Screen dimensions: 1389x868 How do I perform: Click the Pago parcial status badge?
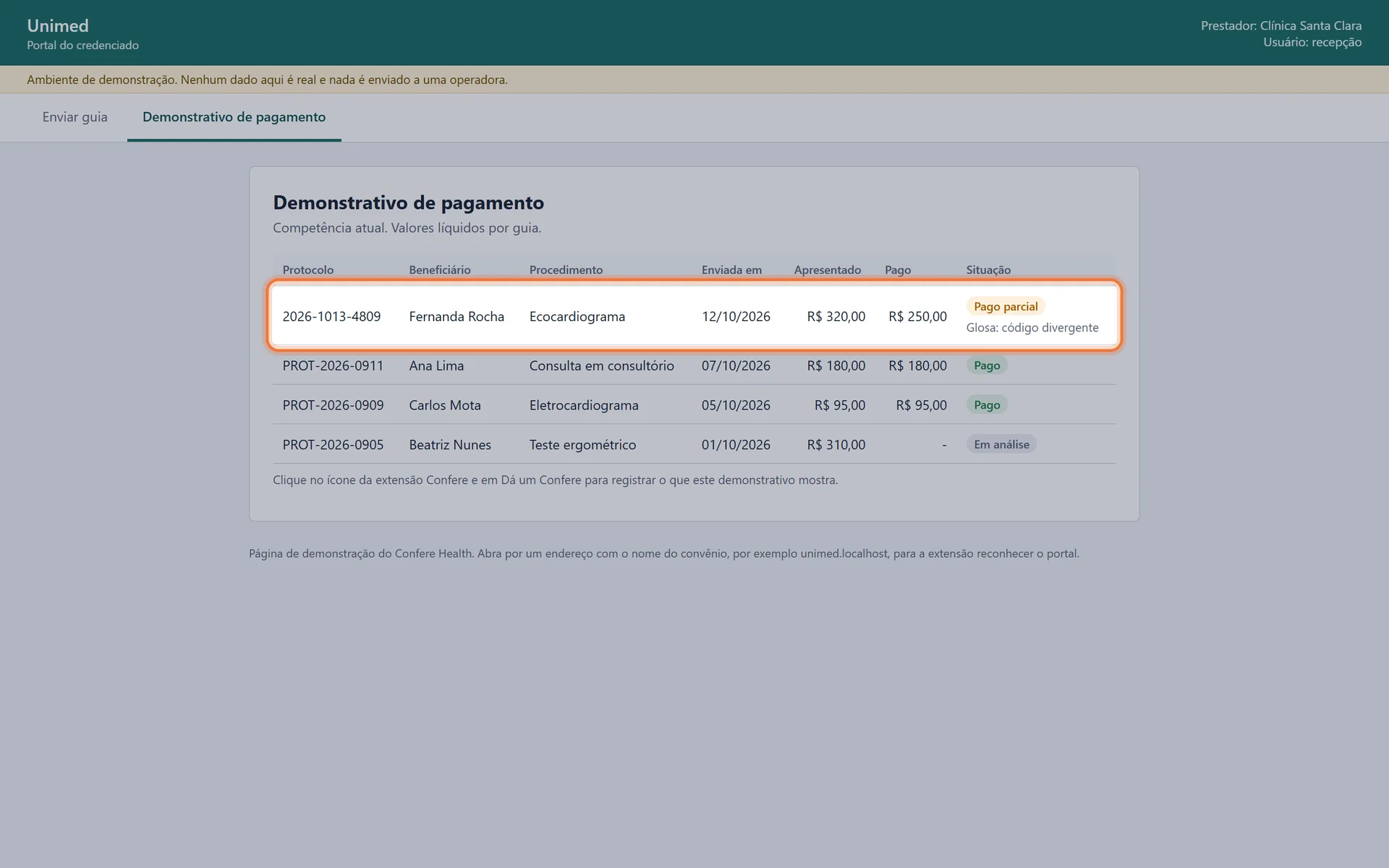pos(1006,306)
